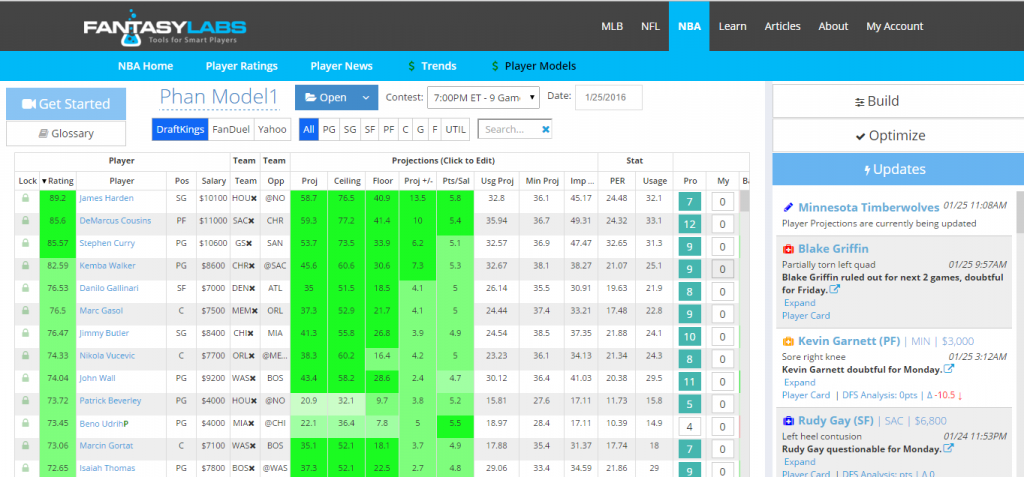Open external link icon for Blake Griffin news
This screenshot has height=477, width=1024.
[834, 289]
